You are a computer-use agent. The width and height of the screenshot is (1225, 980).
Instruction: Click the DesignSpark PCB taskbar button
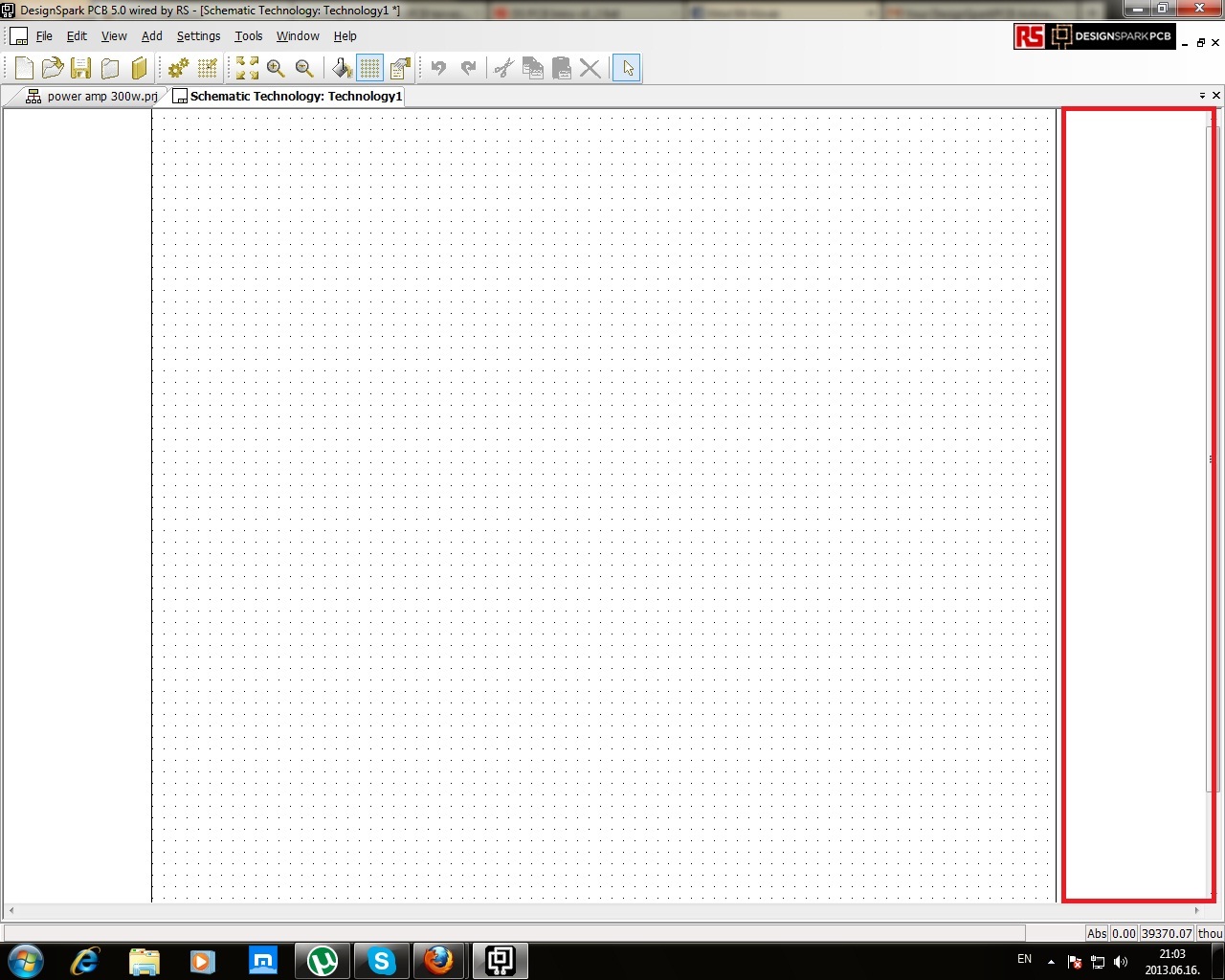click(x=500, y=961)
